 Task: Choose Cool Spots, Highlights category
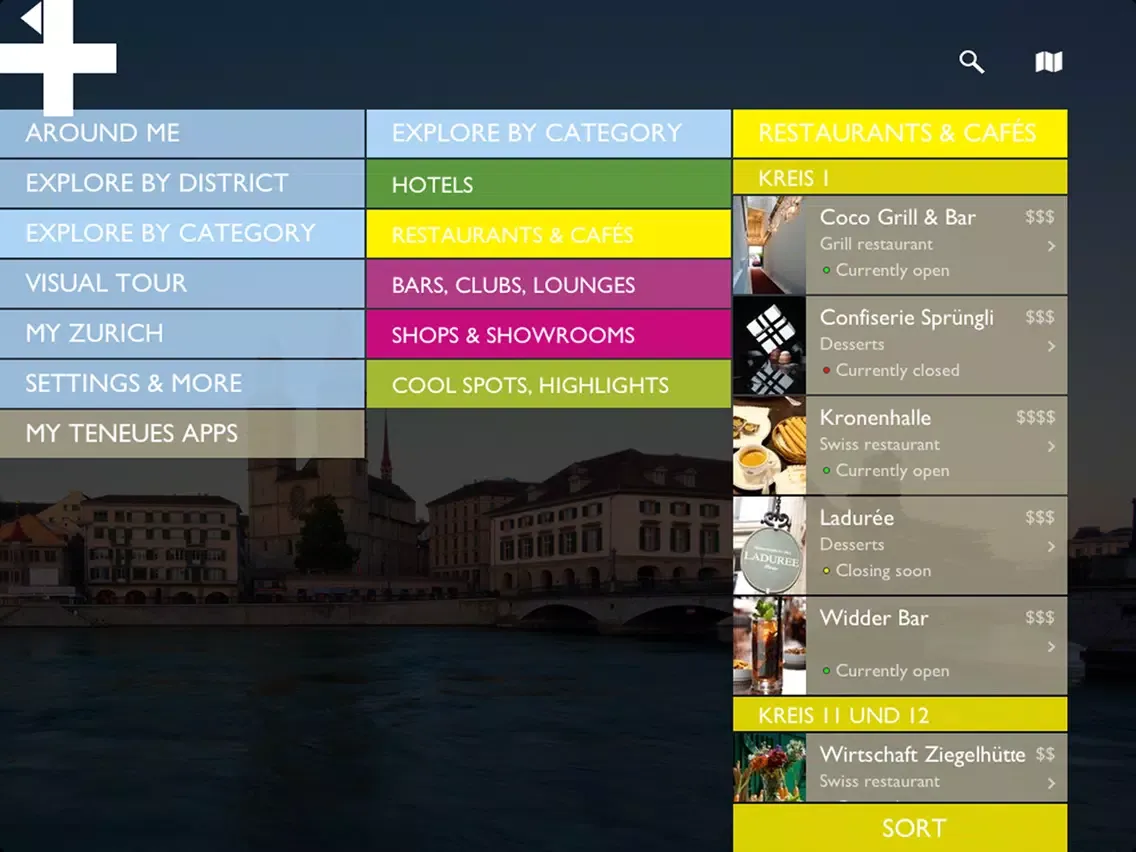[548, 384]
